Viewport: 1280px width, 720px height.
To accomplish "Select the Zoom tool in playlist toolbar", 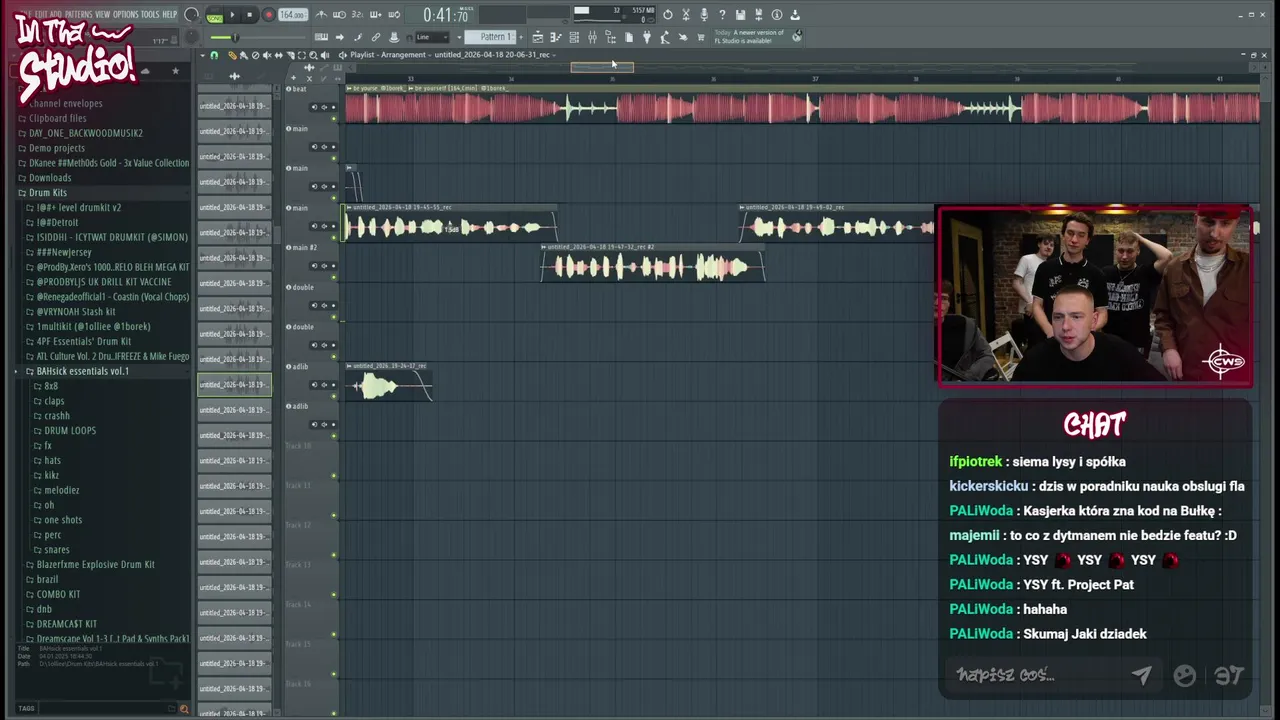I will pos(313,55).
